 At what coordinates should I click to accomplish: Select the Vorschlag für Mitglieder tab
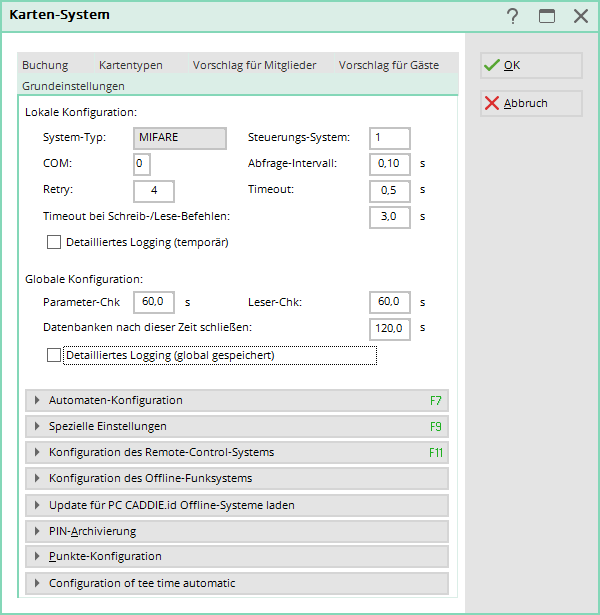(x=254, y=65)
